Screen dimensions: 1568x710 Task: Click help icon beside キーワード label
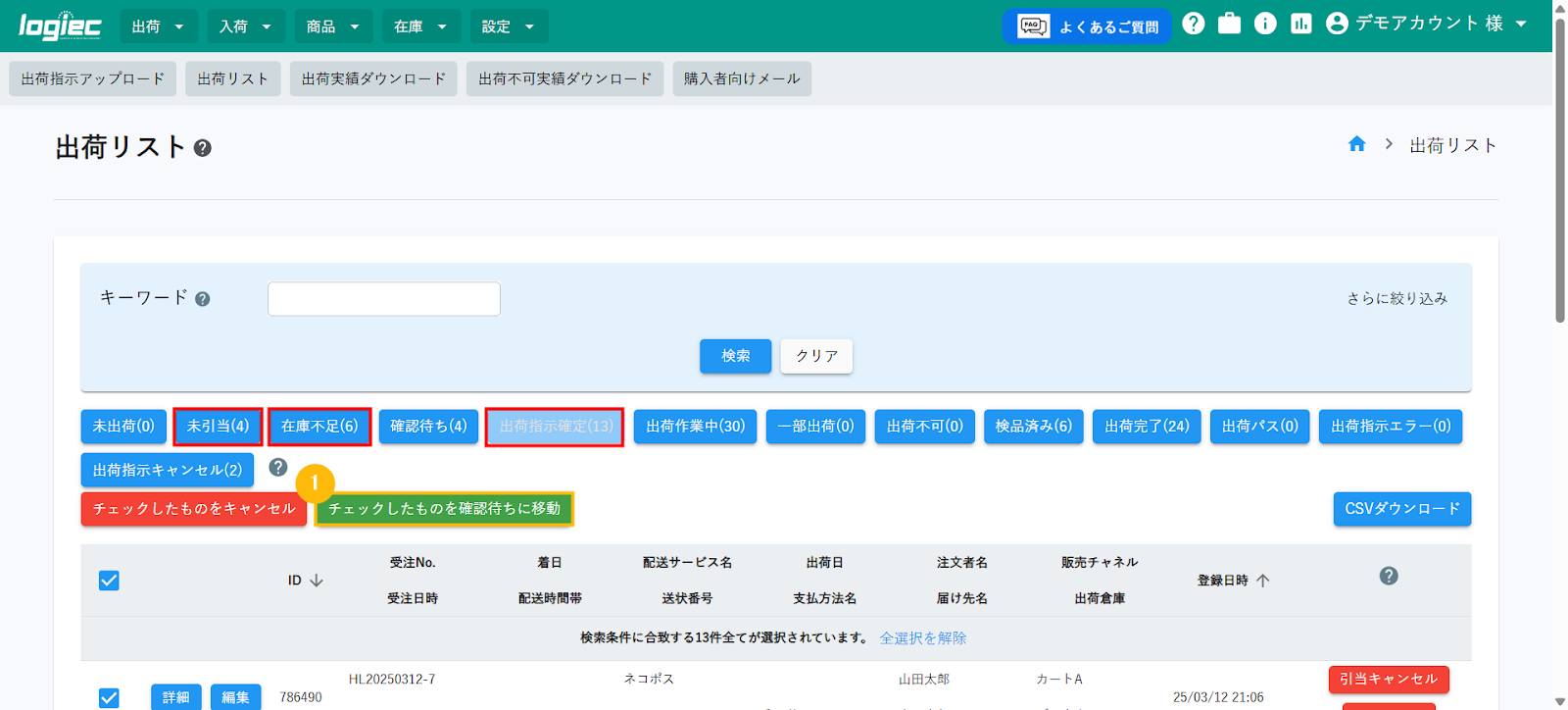coord(203,299)
